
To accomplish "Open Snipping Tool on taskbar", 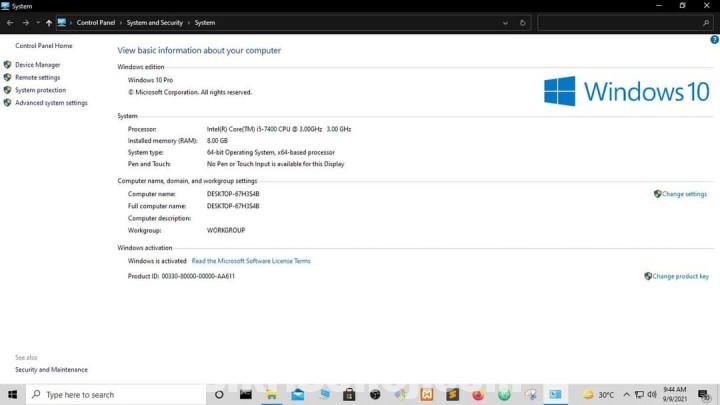I will pyautogui.click(x=530, y=394).
